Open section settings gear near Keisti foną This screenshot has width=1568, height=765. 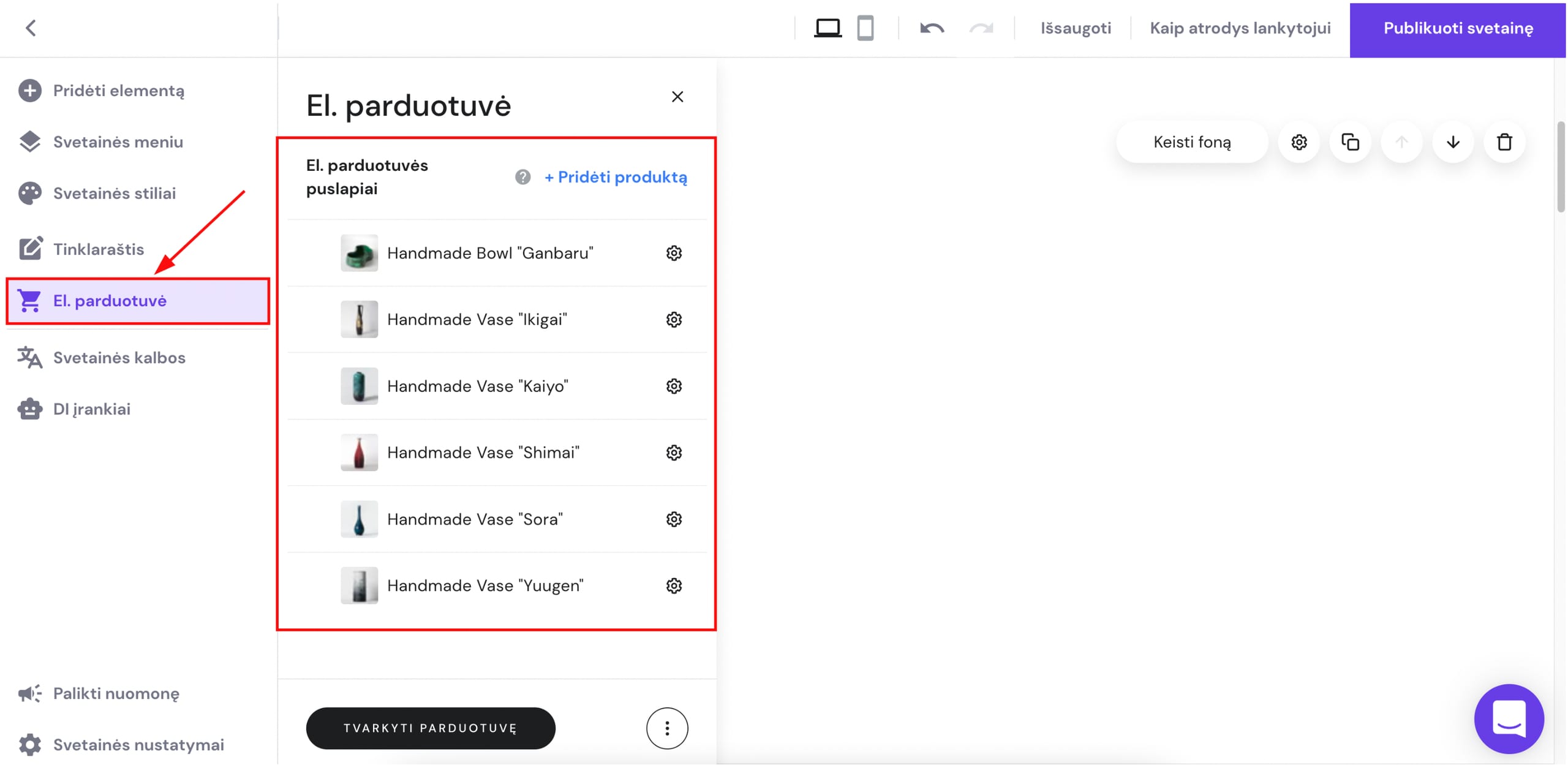[x=1298, y=142]
